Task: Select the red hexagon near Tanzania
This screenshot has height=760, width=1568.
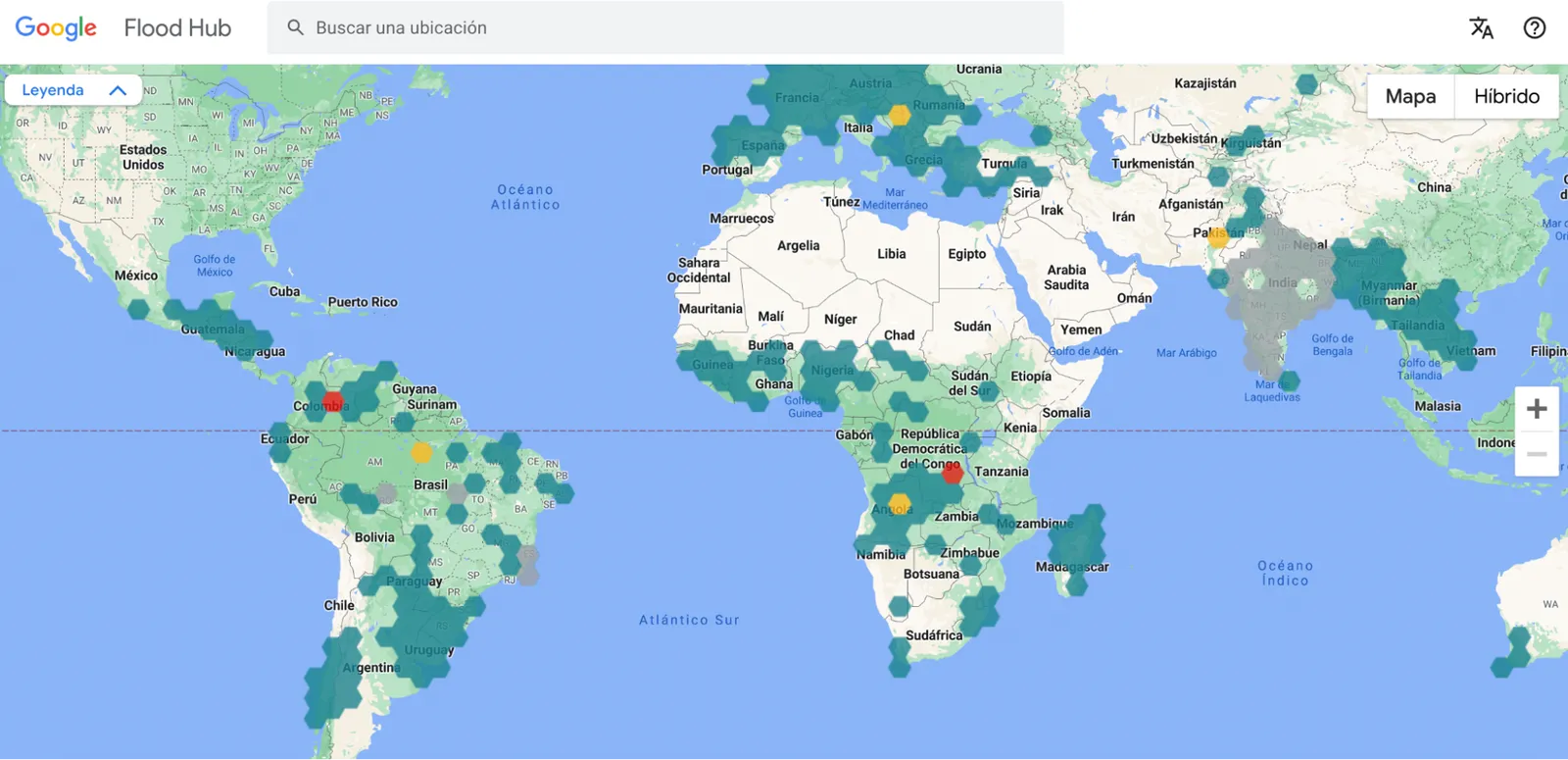Action: click(x=952, y=475)
